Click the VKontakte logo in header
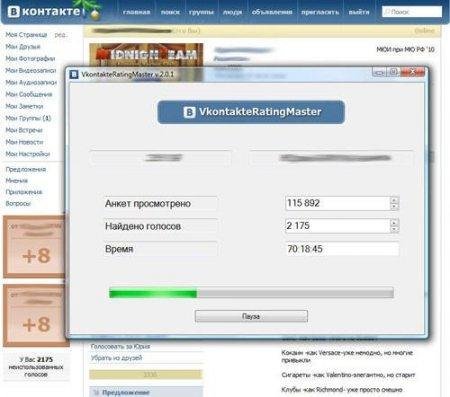The height and width of the screenshot is (397, 450). [x=44, y=12]
